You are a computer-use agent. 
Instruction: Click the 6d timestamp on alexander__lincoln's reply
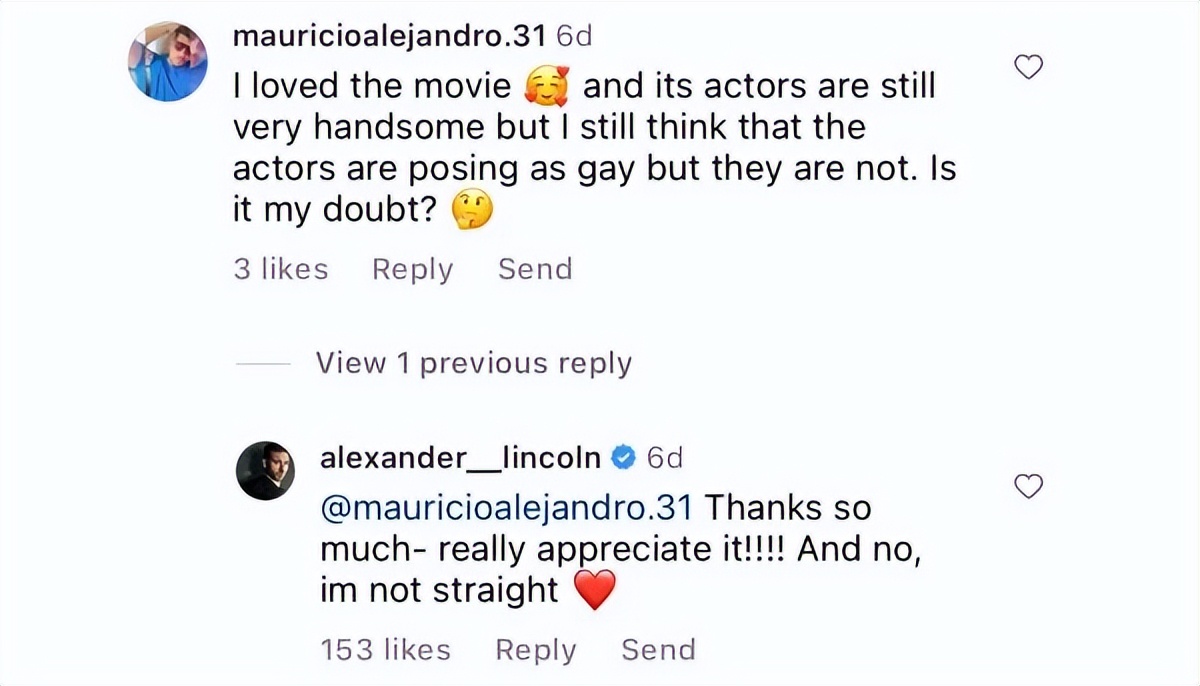(x=666, y=457)
